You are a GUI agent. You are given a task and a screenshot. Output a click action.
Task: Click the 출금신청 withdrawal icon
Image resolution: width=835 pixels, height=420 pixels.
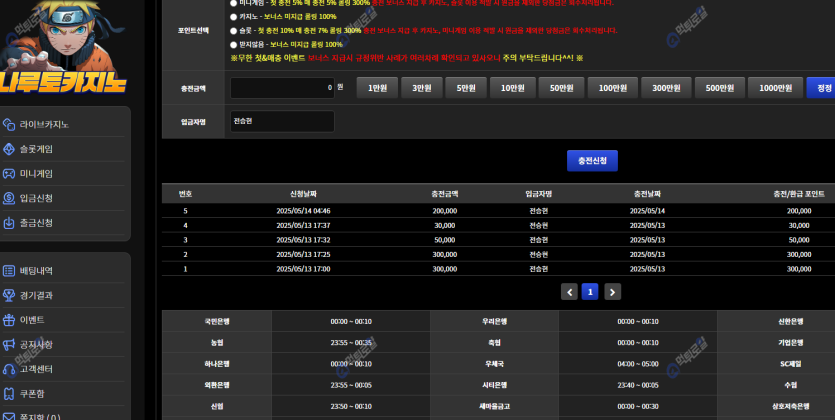tap(9, 222)
